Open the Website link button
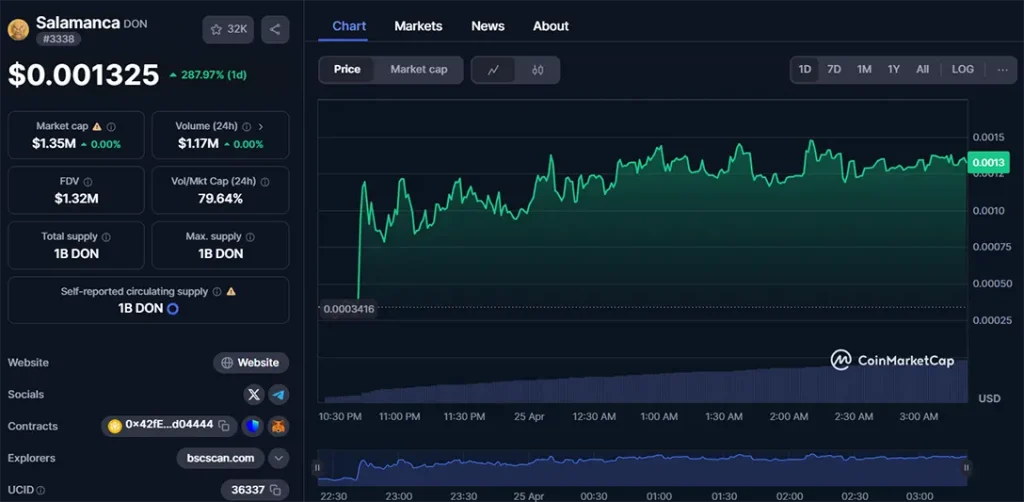Screen dimensions: 1024x502 click(x=251, y=363)
